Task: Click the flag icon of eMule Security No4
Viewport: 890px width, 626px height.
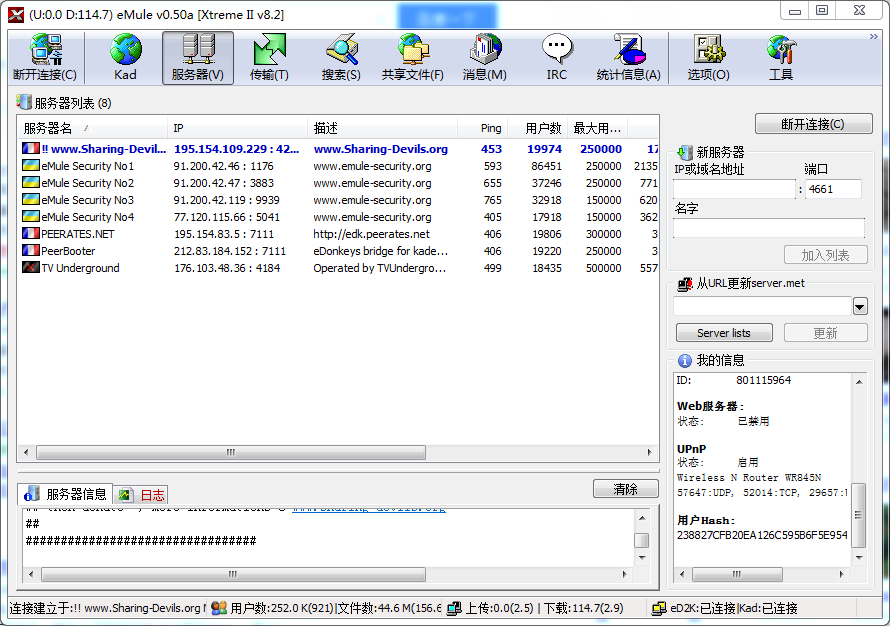Action: point(31,216)
